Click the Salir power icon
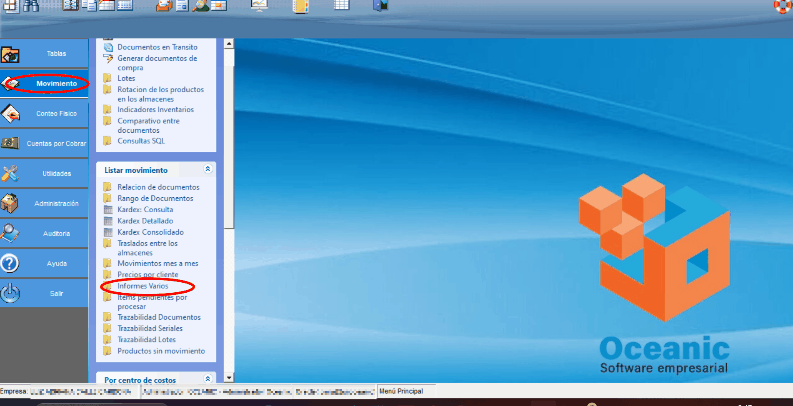Screen dimensions: 793x406 point(11,293)
